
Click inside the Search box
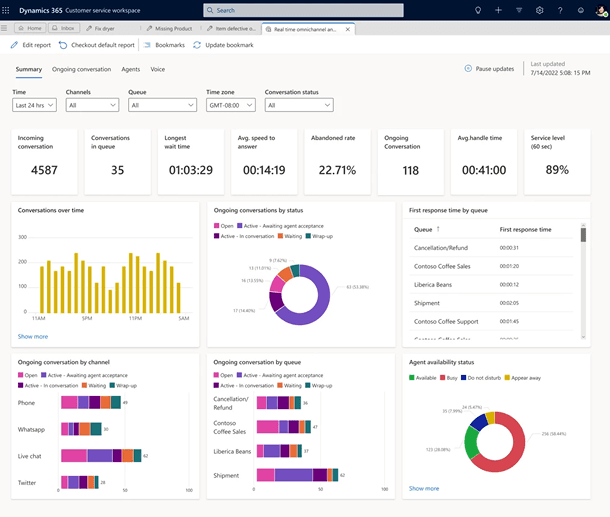pos(303,11)
